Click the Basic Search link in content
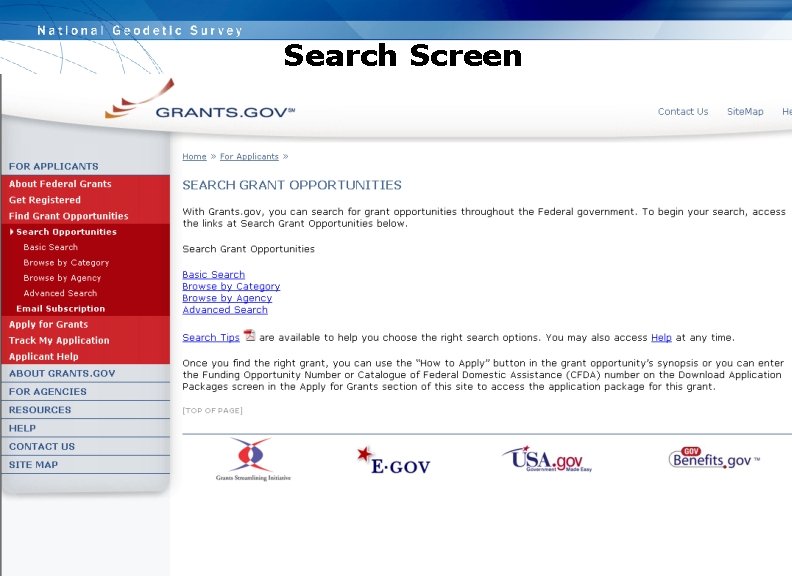Screen dimensions: 792x576 pos(214,274)
